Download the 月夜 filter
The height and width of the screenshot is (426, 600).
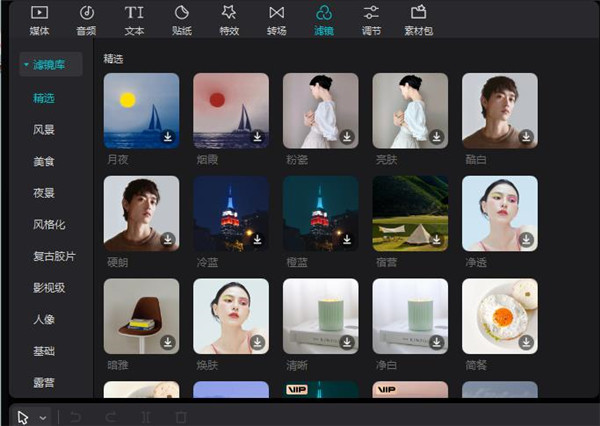[x=168, y=137]
